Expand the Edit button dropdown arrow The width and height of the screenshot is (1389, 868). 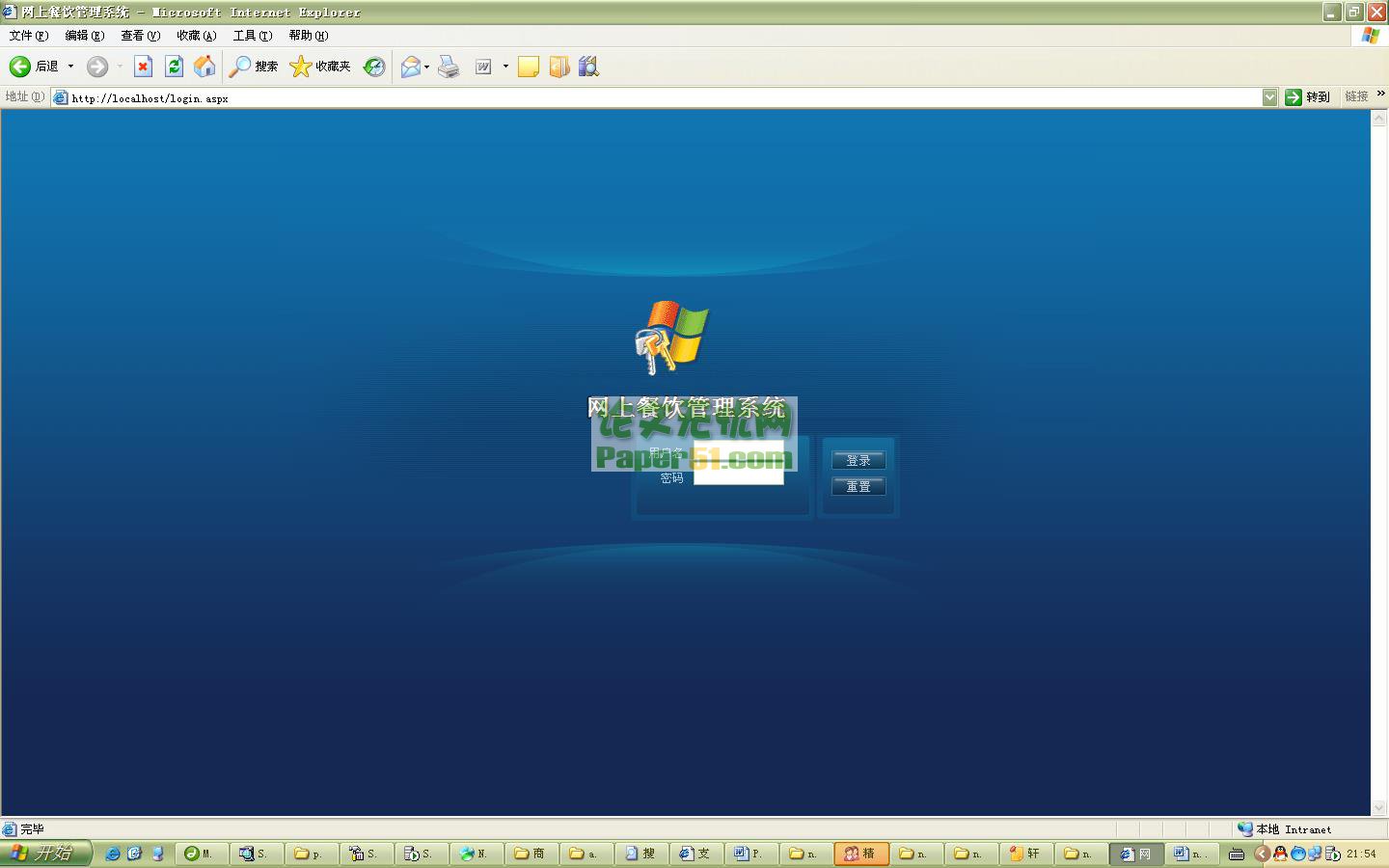[505, 66]
